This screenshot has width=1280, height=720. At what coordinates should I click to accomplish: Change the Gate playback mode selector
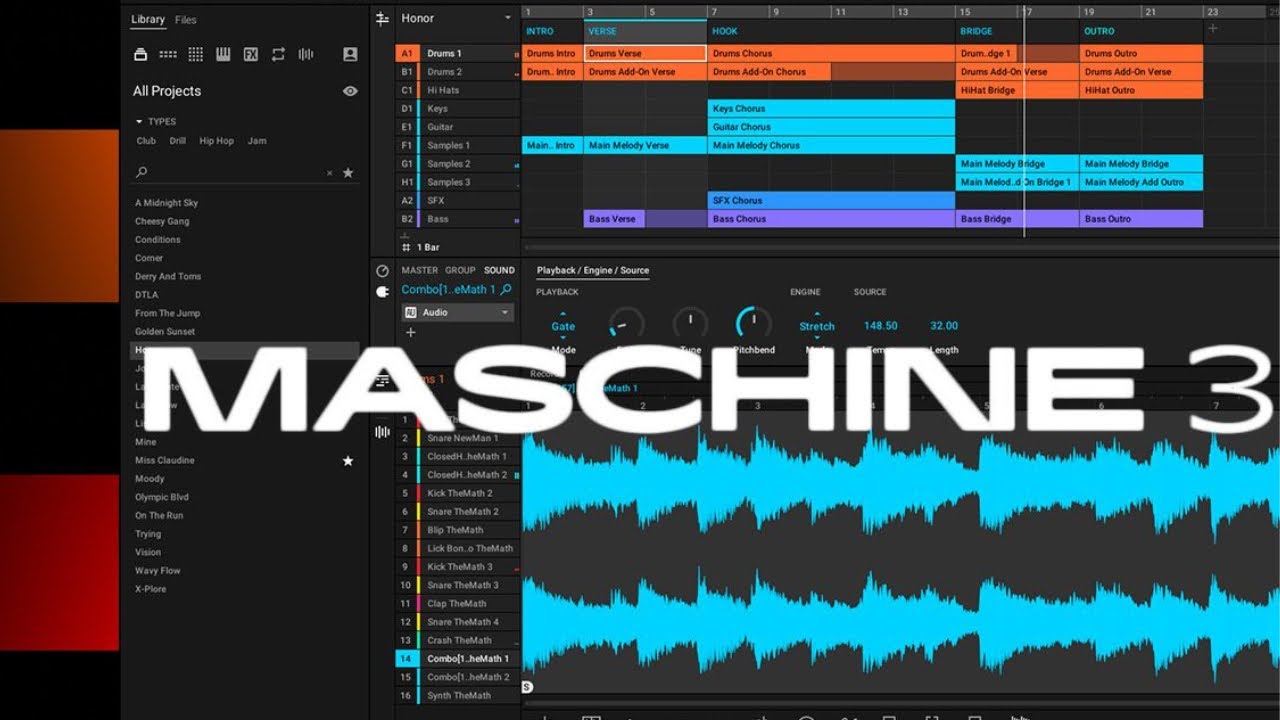coord(563,326)
